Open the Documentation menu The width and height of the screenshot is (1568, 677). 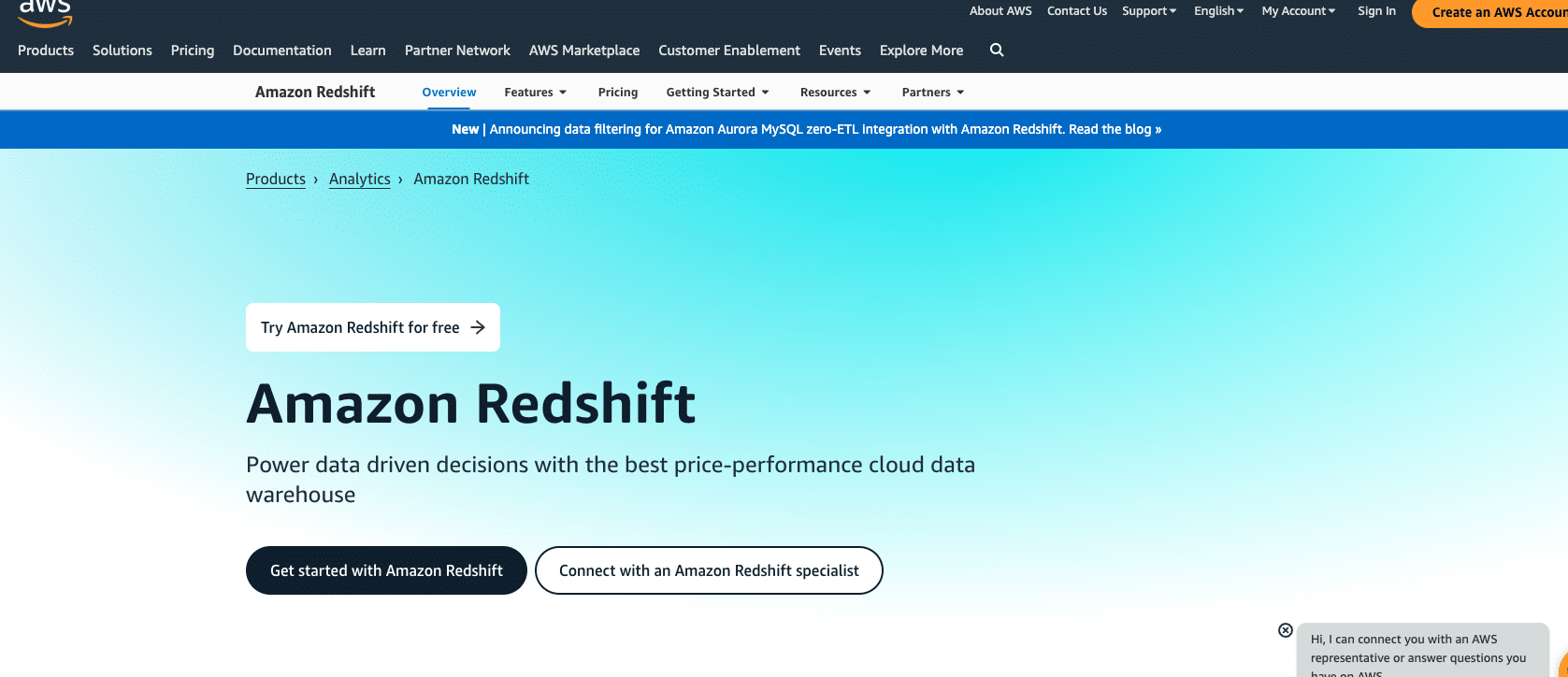282,50
